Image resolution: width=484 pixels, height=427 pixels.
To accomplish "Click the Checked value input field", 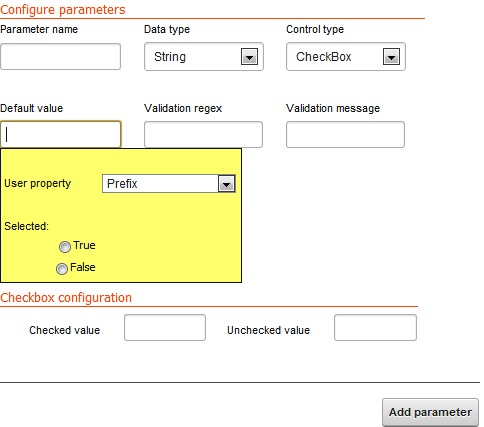I will [x=165, y=328].
